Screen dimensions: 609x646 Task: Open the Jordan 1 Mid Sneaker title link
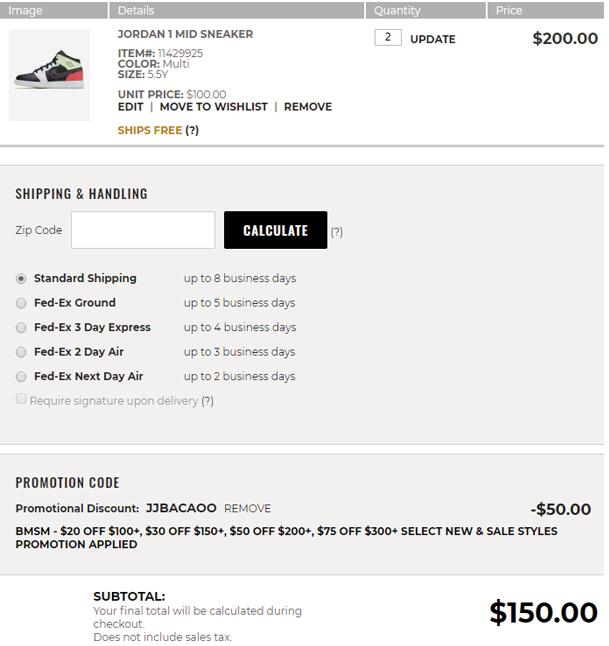tap(185, 34)
